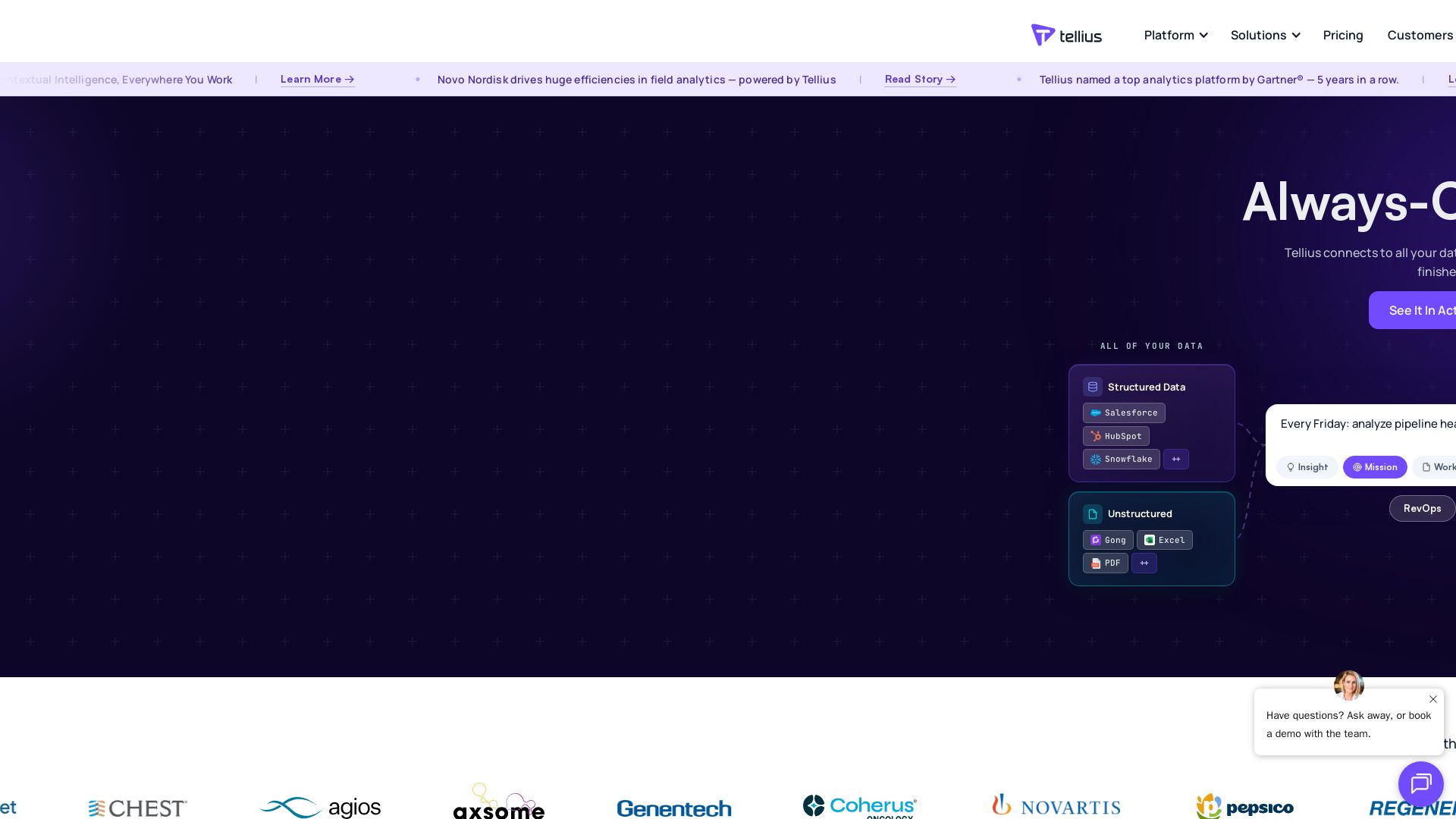
Task: Click the agios logo
Action: 320,808
